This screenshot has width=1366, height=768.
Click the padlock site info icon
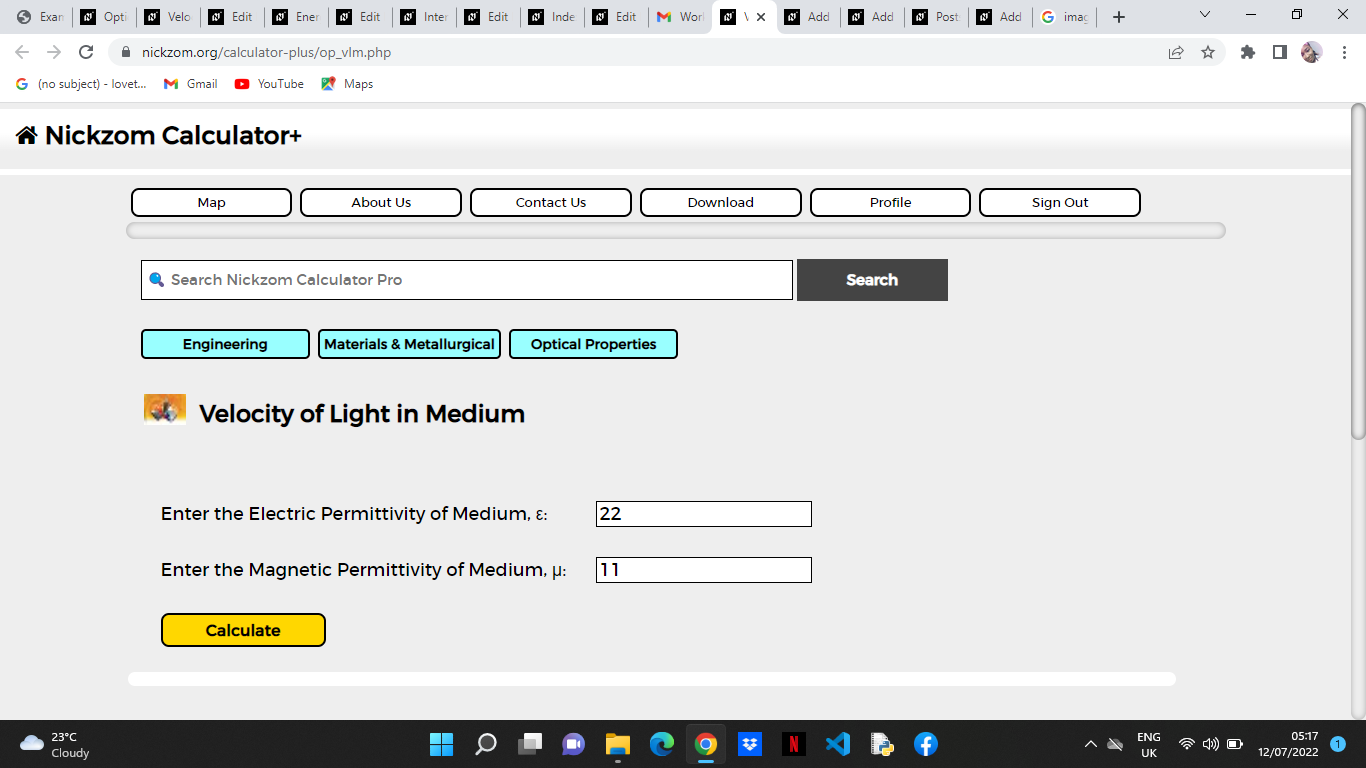[x=126, y=52]
